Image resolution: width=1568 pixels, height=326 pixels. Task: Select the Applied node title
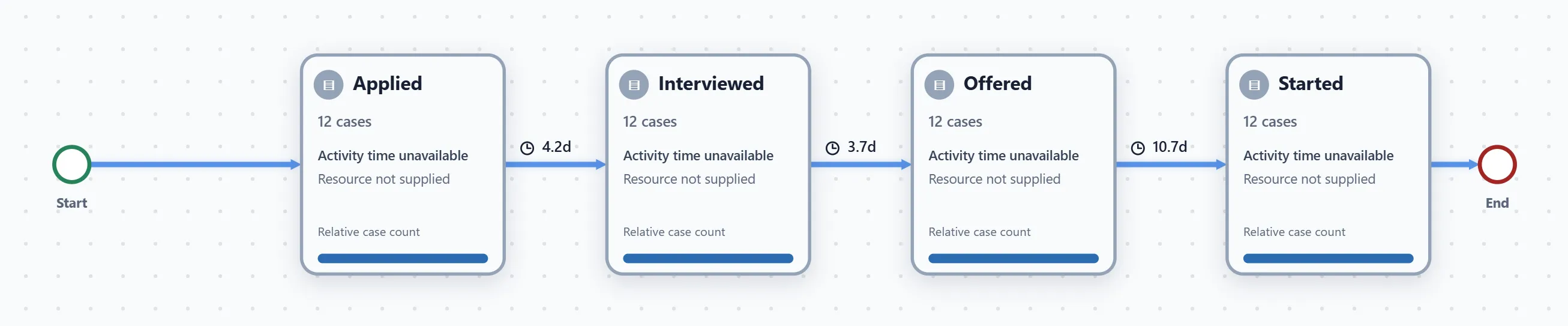tap(387, 83)
